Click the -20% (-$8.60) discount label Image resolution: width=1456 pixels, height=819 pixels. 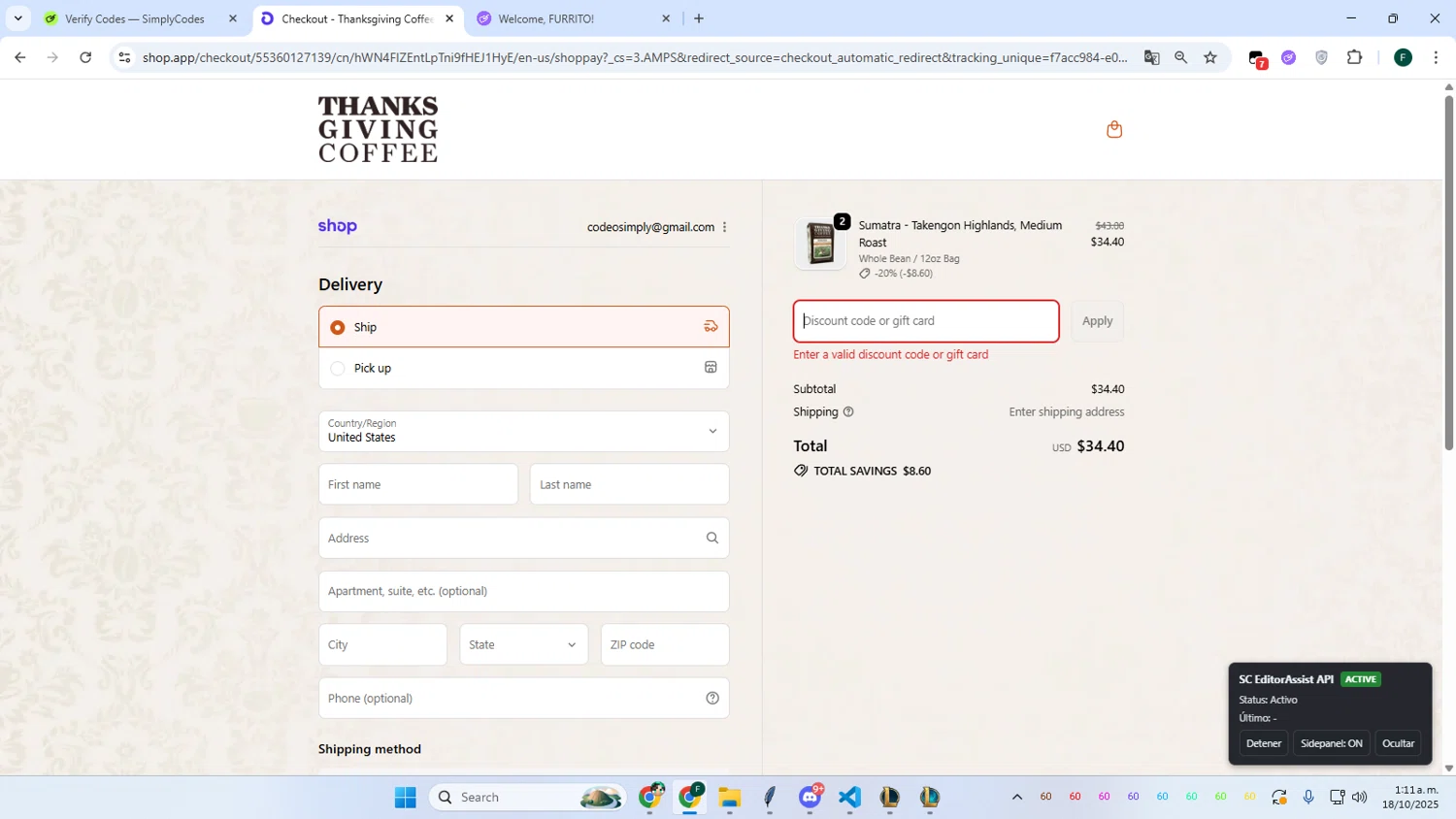click(x=904, y=274)
